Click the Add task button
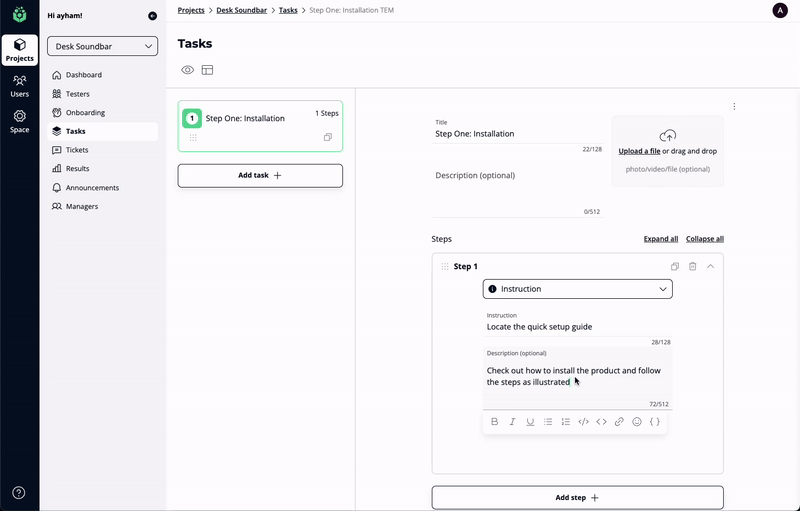The width and height of the screenshot is (800, 511). 260,175
